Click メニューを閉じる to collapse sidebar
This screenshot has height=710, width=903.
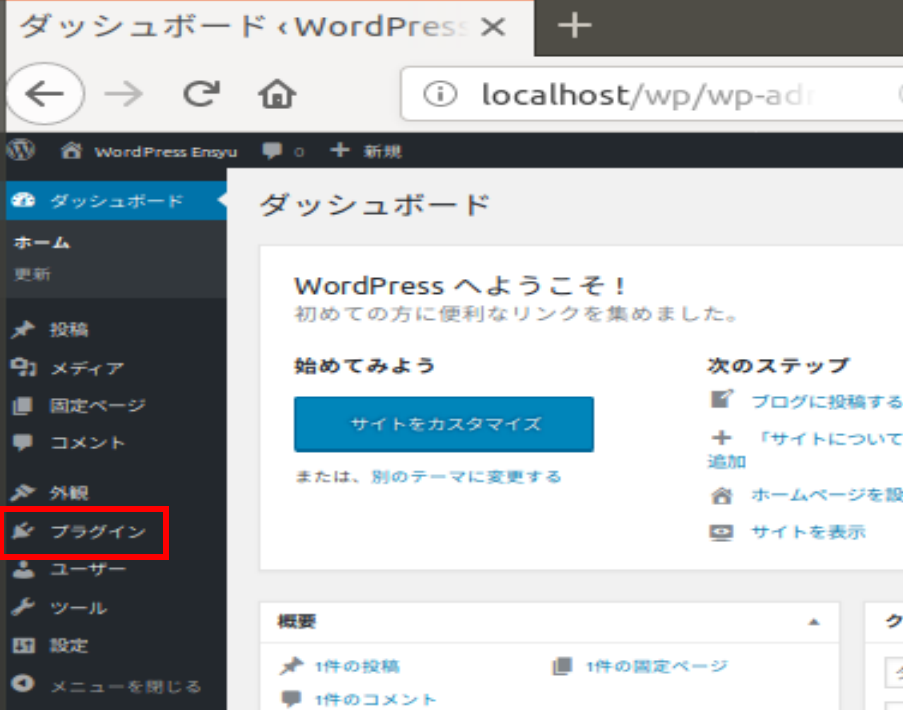coord(126,686)
